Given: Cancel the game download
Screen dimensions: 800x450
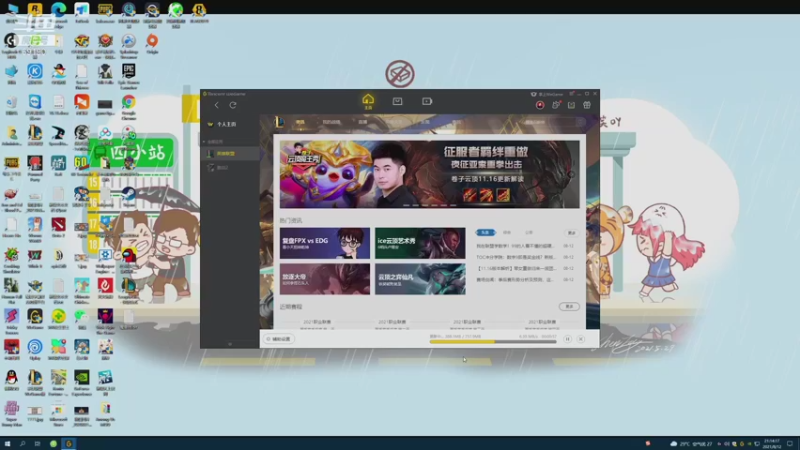Looking at the screenshot, I should 581,339.
